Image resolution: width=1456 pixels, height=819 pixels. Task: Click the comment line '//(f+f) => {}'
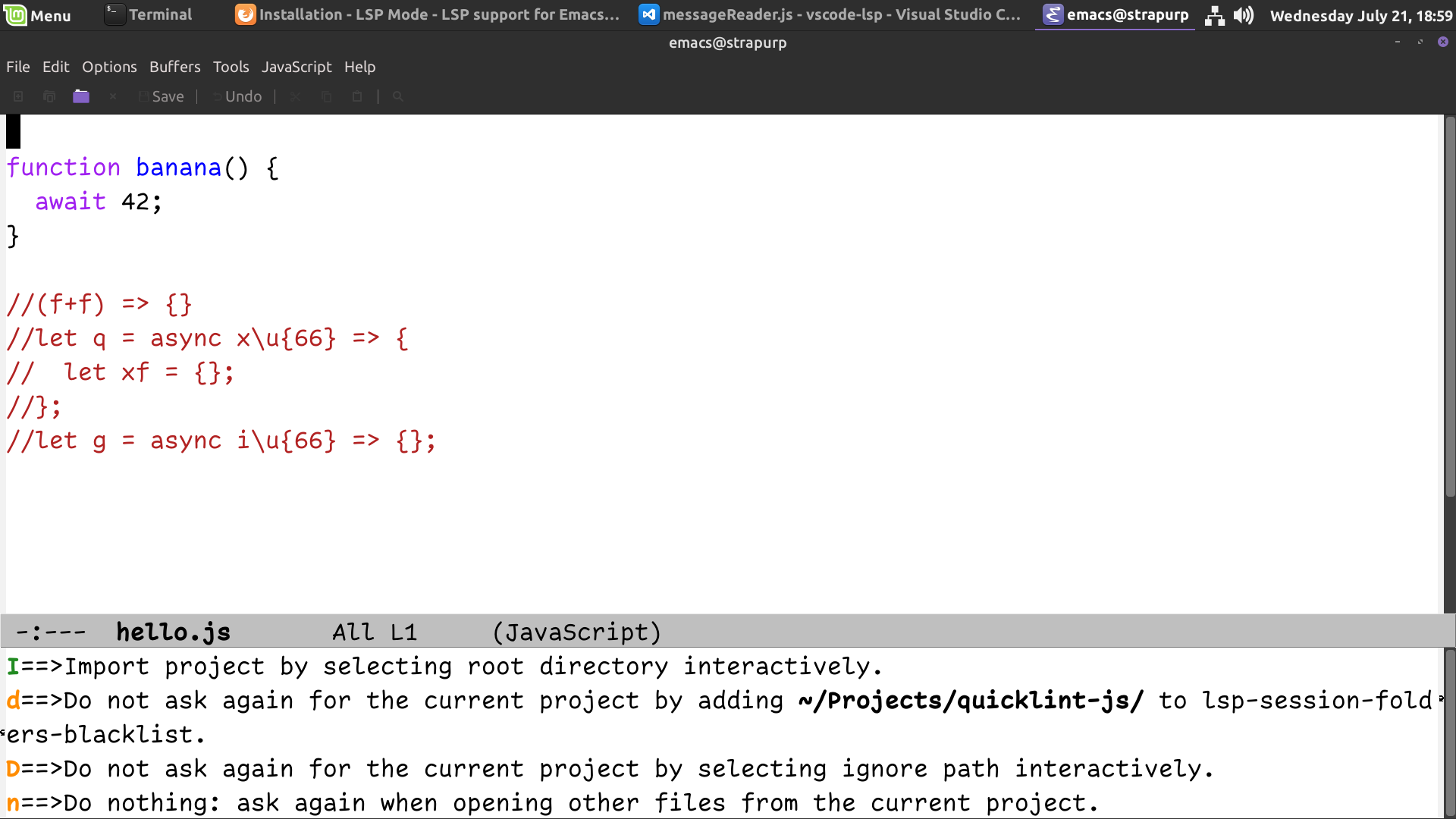pyautogui.click(x=99, y=304)
